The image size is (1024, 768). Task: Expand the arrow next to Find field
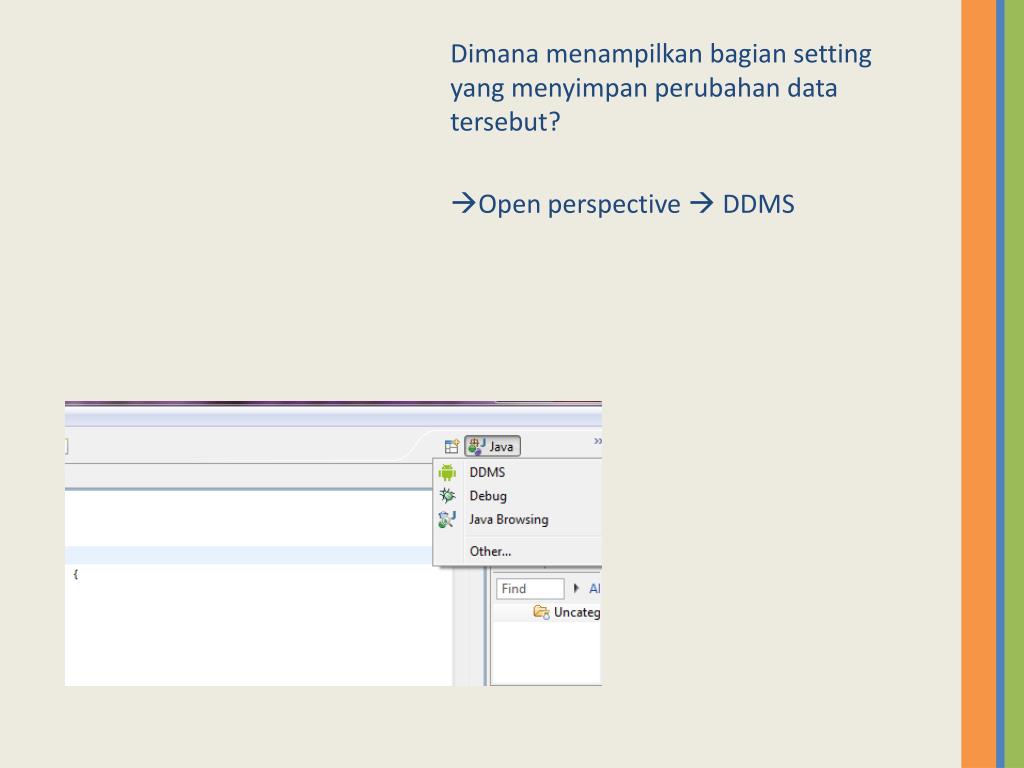(576, 588)
